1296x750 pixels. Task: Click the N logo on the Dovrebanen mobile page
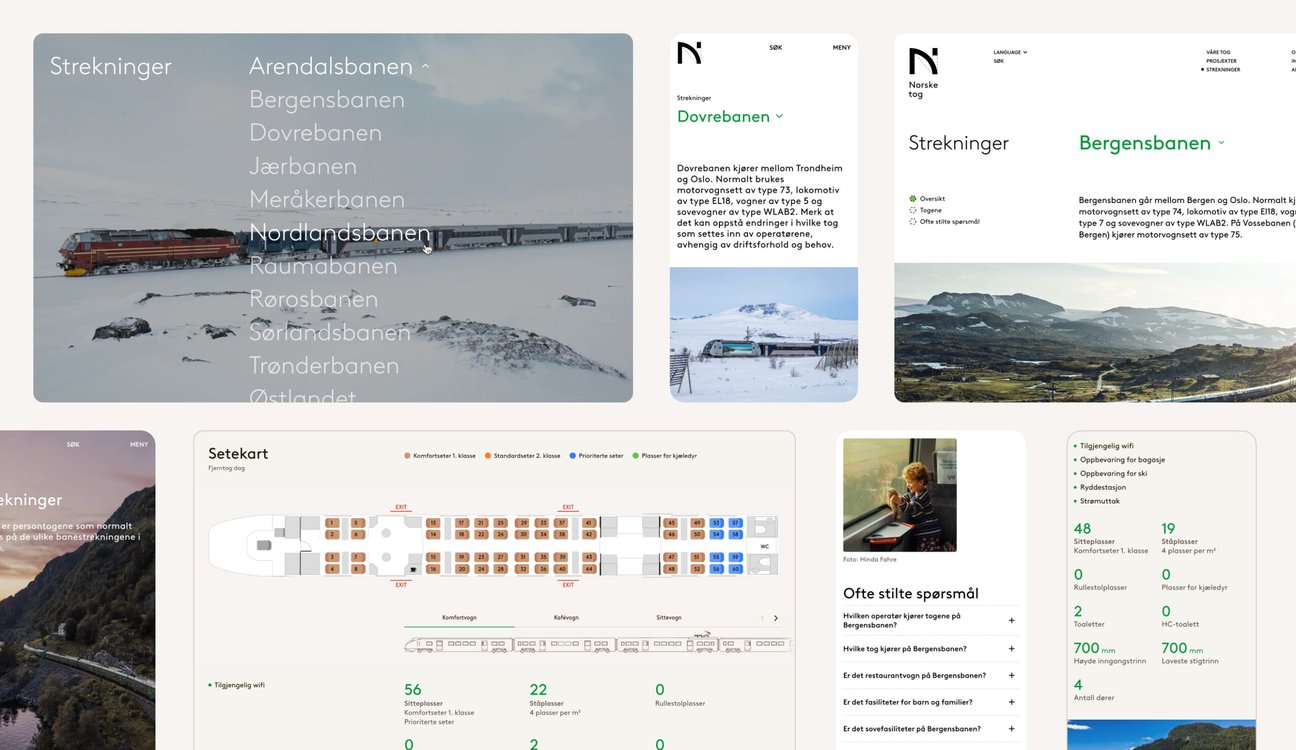689,53
